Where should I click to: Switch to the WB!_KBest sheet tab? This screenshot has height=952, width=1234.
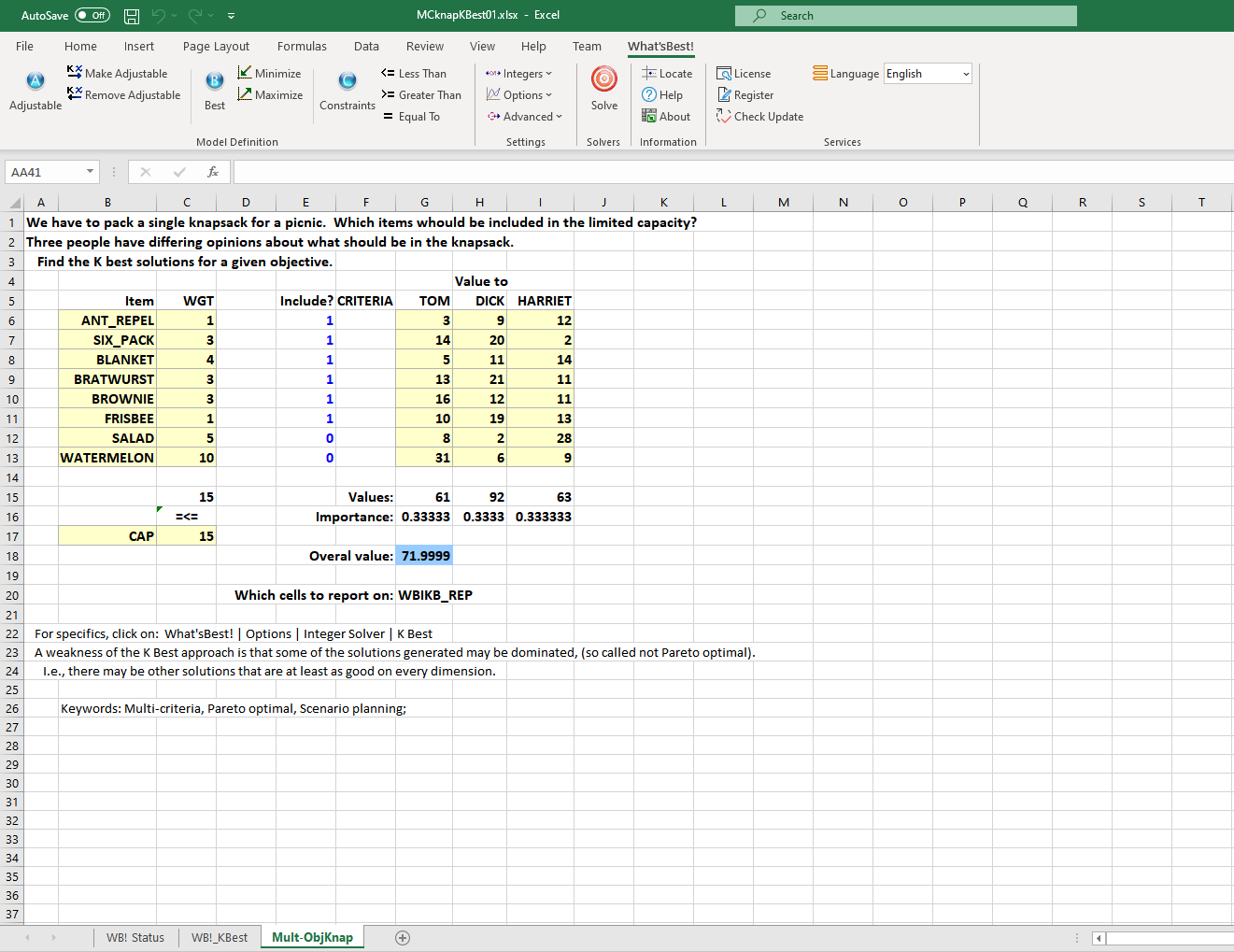tap(220, 938)
